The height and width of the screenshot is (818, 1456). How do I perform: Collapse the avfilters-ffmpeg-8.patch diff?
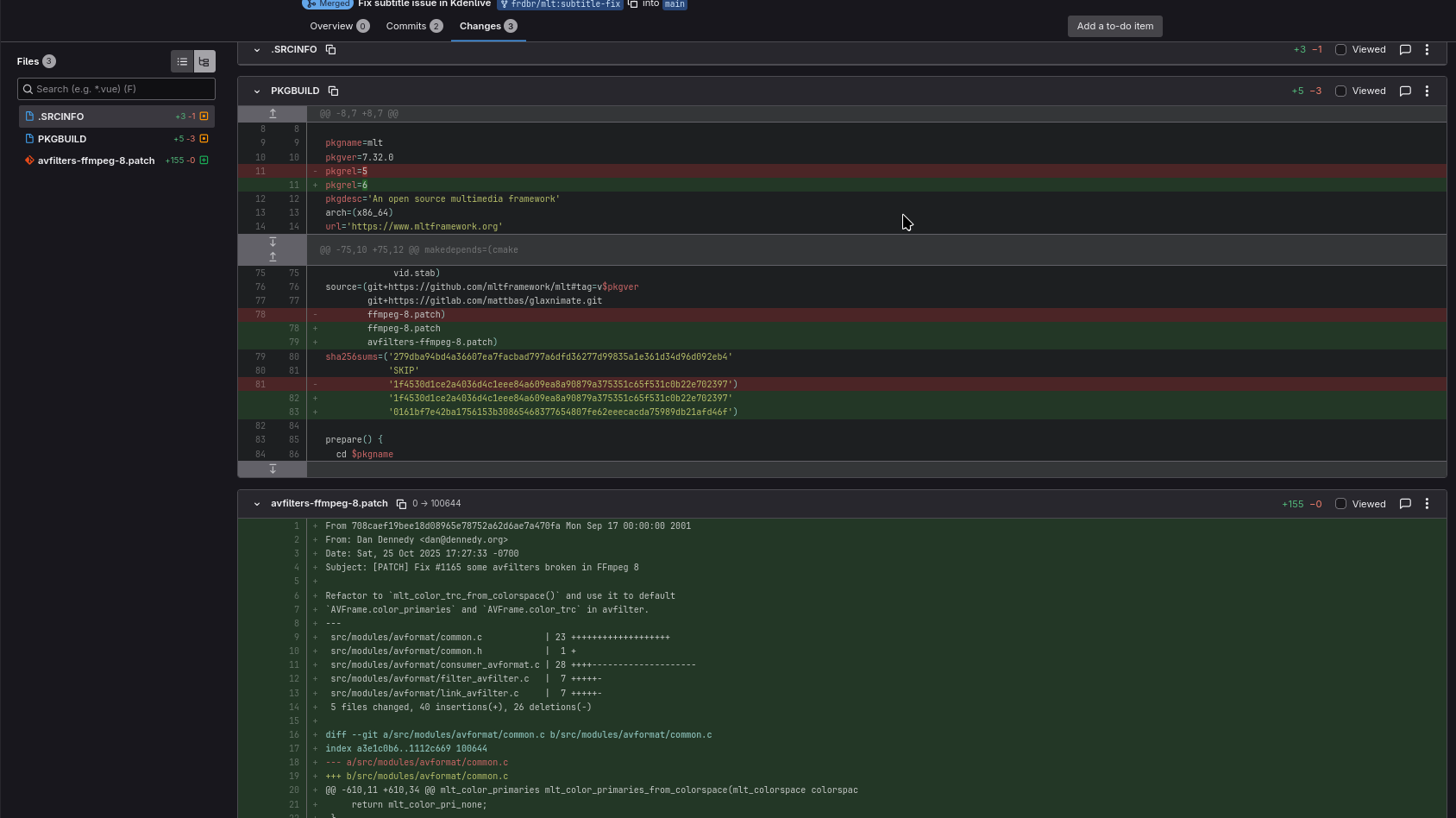coord(257,504)
